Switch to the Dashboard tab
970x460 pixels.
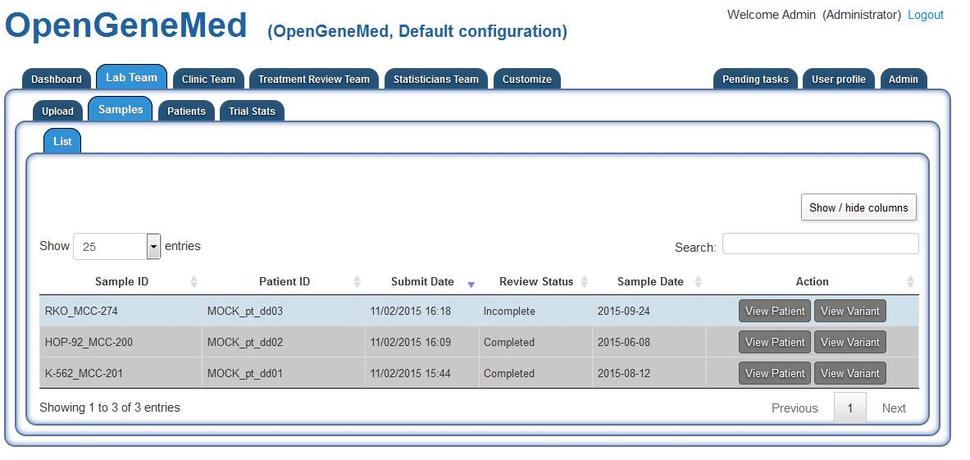pos(56,79)
